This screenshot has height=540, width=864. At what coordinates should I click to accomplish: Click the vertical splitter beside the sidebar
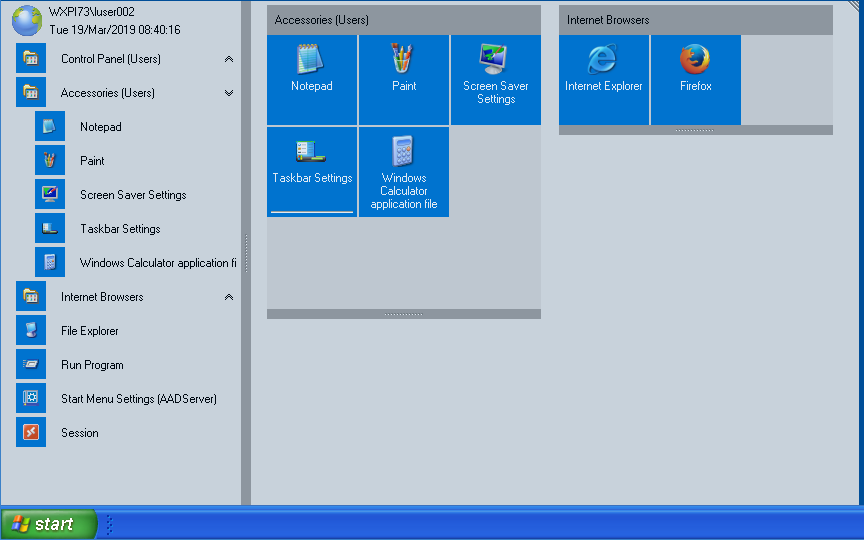pyautogui.click(x=246, y=252)
